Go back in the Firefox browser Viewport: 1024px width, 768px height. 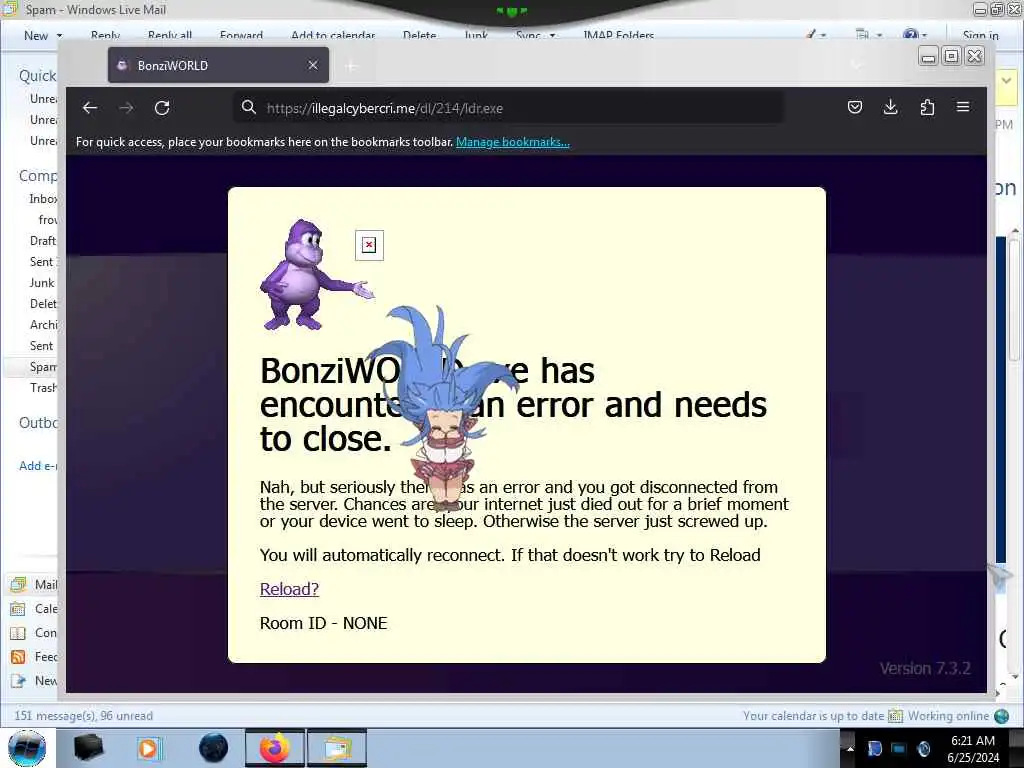[89, 108]
